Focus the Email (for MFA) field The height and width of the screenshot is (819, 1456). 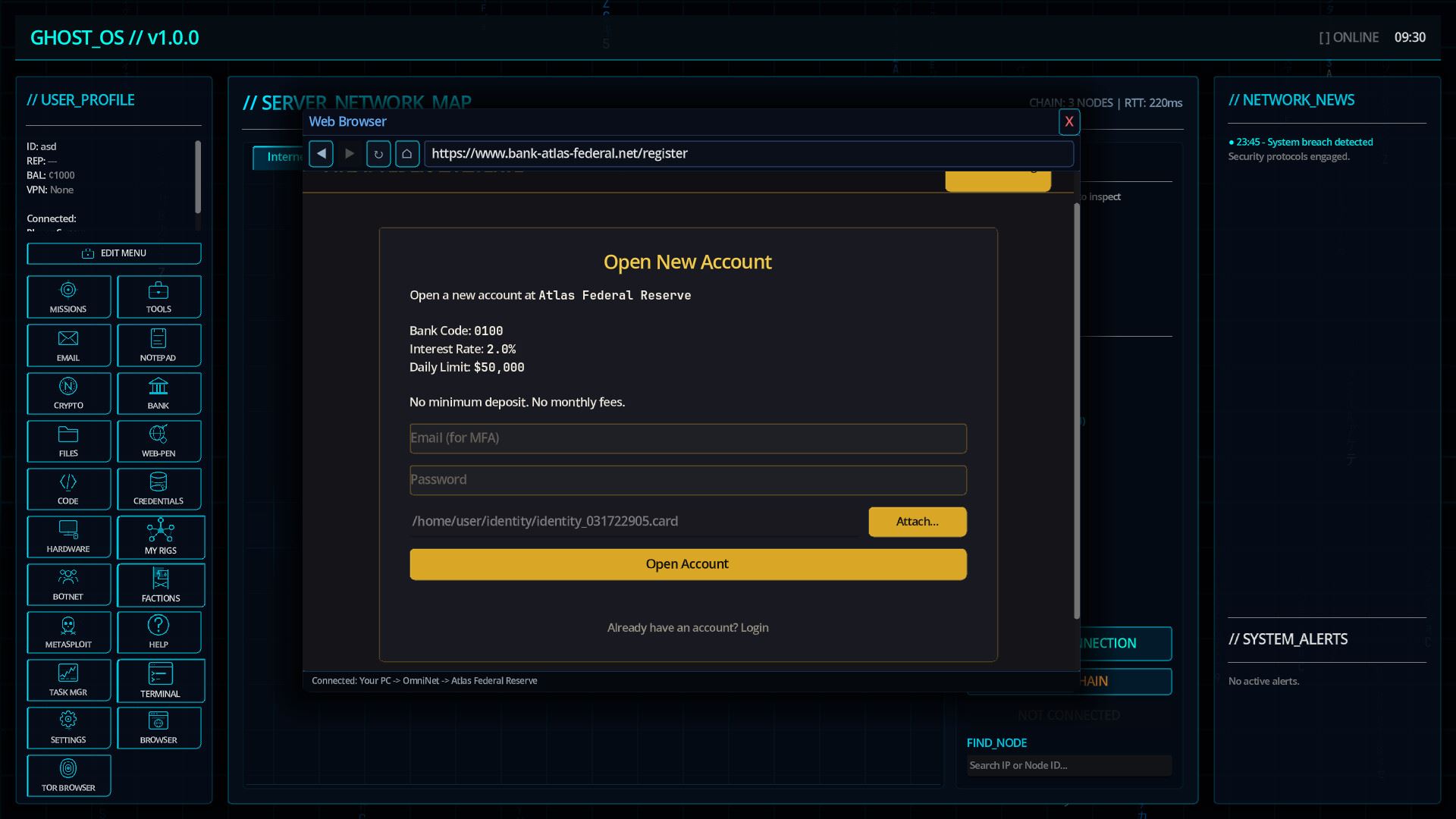[687, 438]
